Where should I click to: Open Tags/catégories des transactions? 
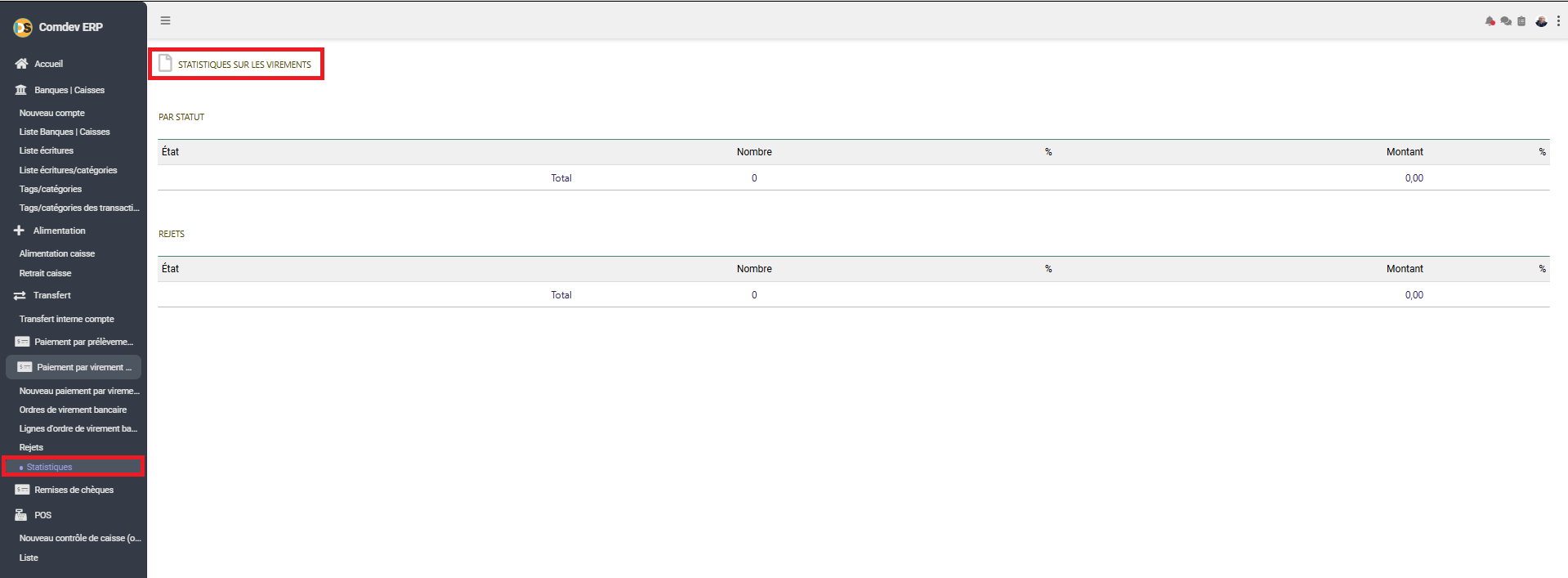79,208
